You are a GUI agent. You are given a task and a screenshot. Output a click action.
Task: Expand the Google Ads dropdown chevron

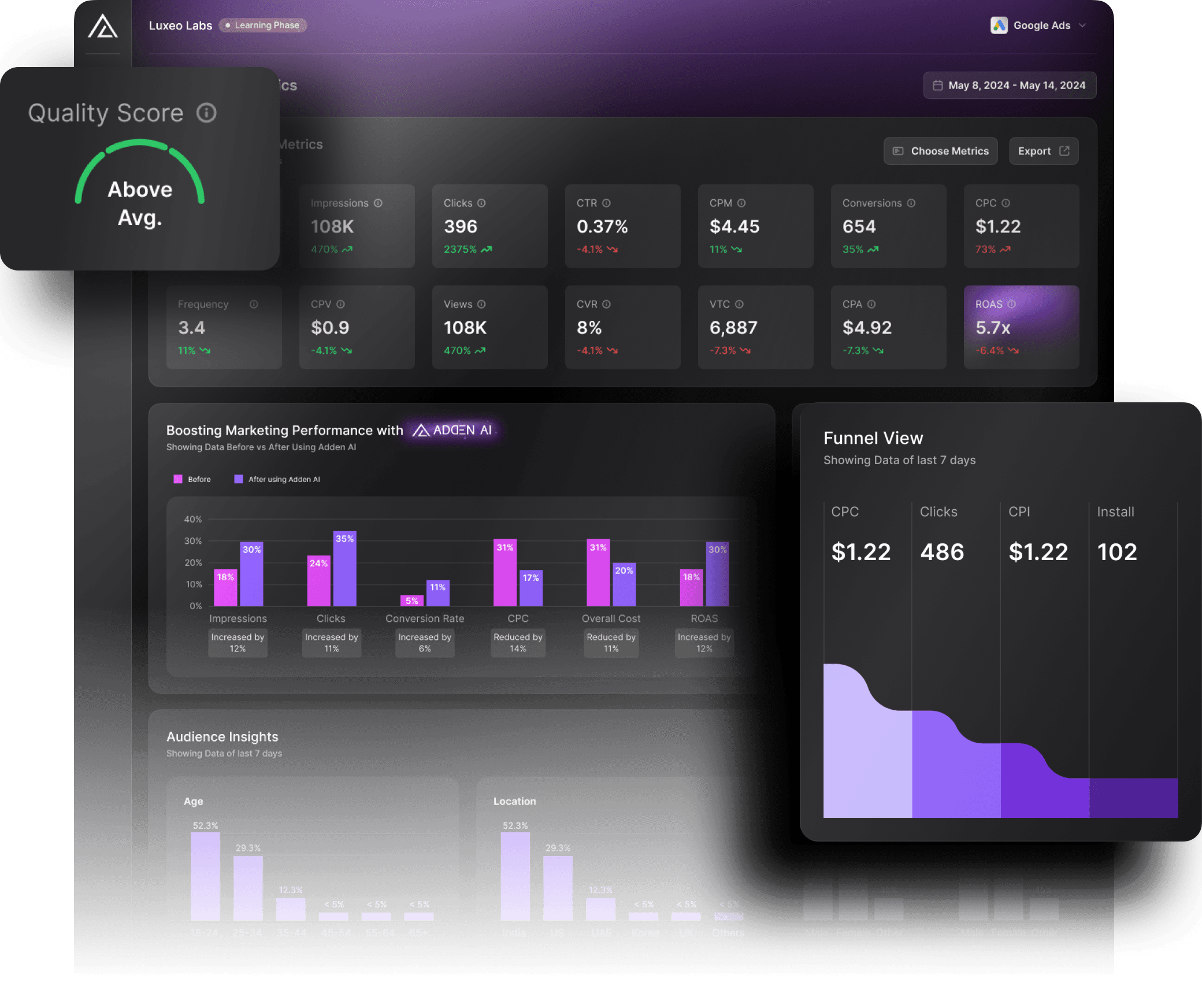pos(1082,25)
